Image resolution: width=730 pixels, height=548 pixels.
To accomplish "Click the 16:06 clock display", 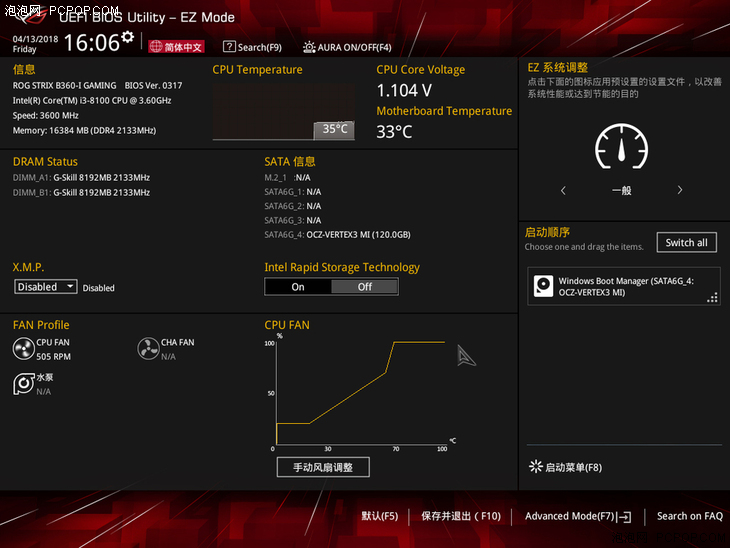I will [x=92, y=42].
